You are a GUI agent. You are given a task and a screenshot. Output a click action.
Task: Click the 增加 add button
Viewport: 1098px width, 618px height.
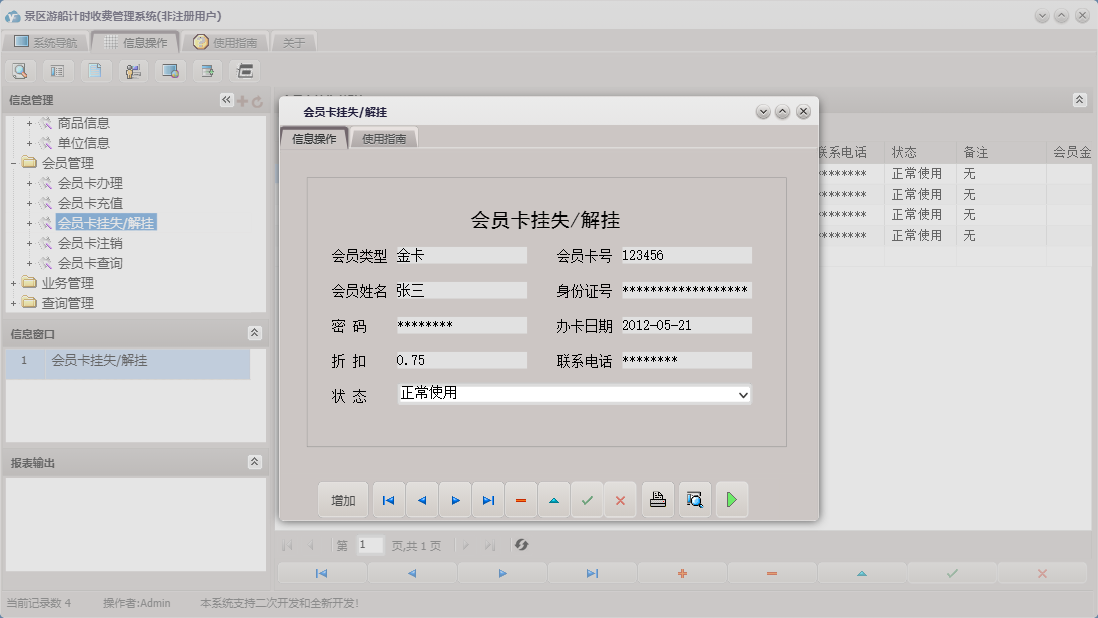pyautogui.click(x=343, y=499)
